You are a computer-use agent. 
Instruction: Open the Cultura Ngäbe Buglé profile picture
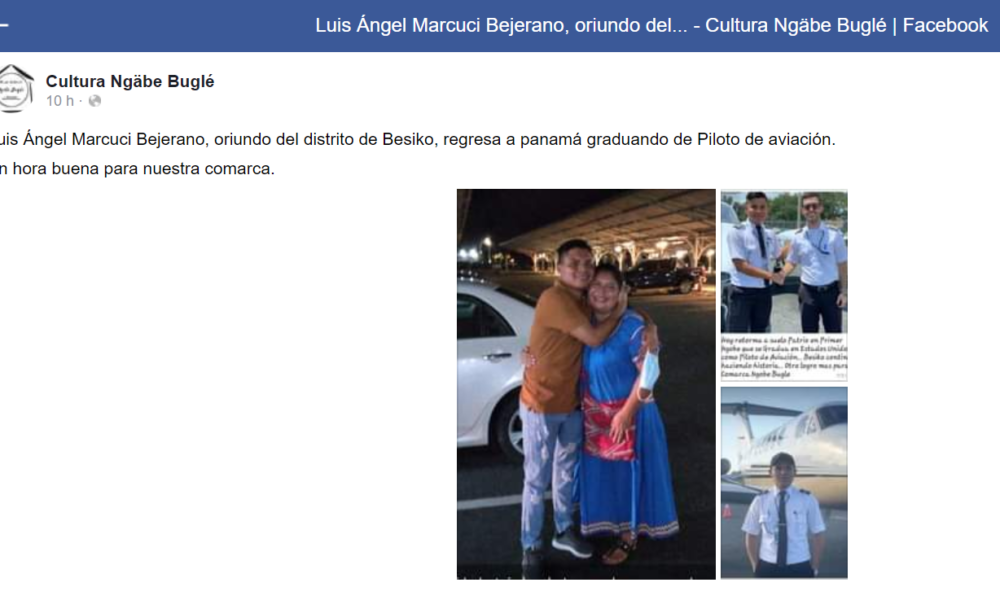pos(15,89)
